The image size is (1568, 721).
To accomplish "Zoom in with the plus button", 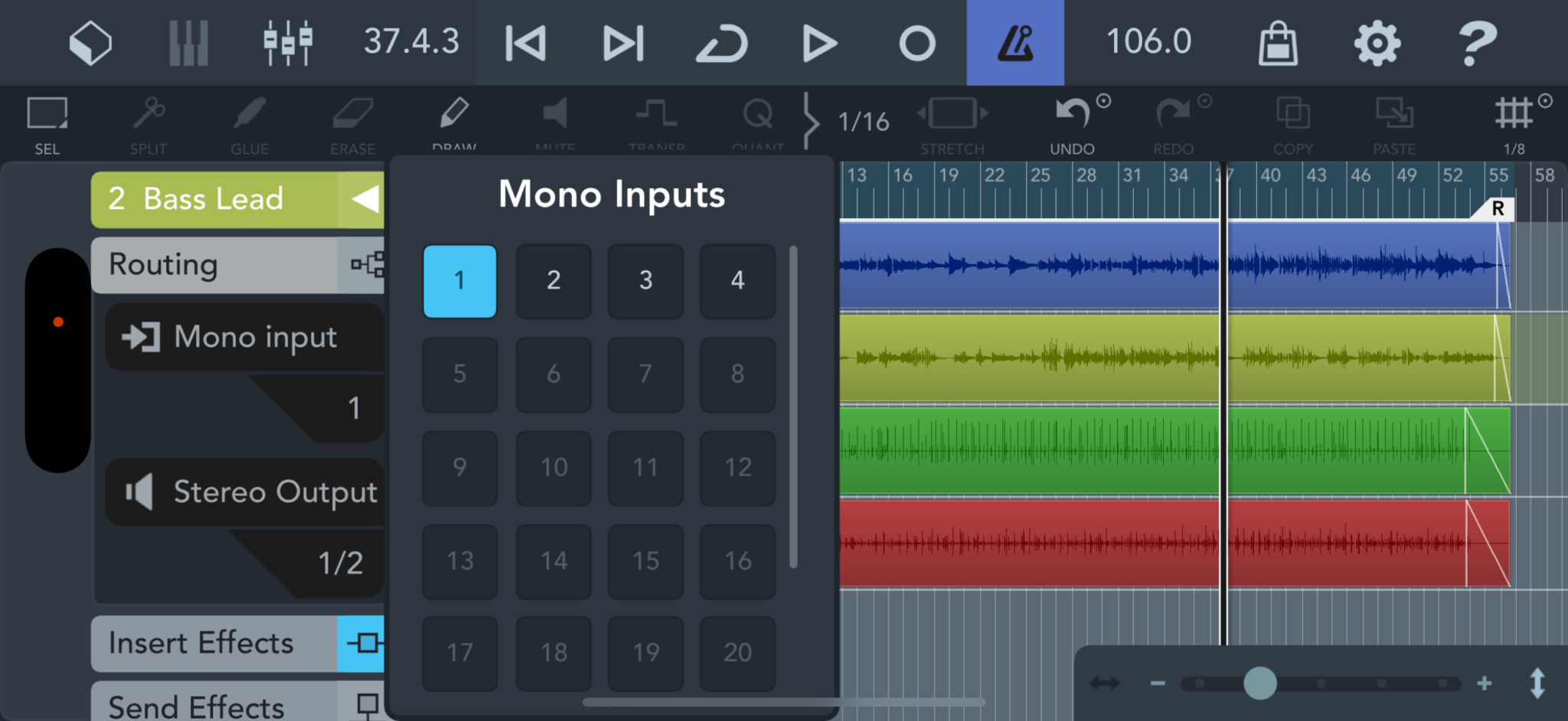I will [x=1484, y=683].
